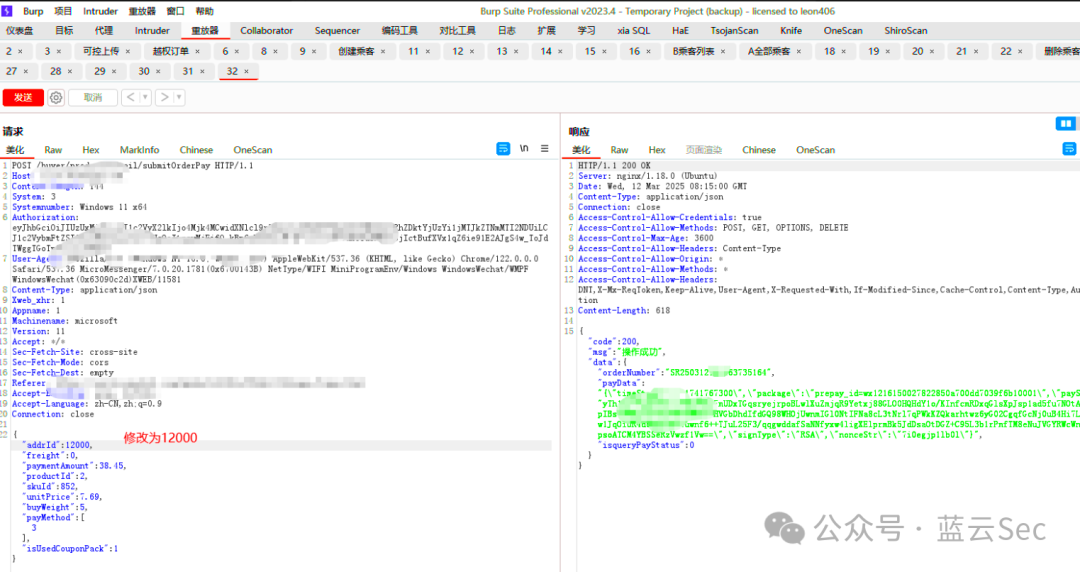Close the B乘客列表 repeater tab

723,52
